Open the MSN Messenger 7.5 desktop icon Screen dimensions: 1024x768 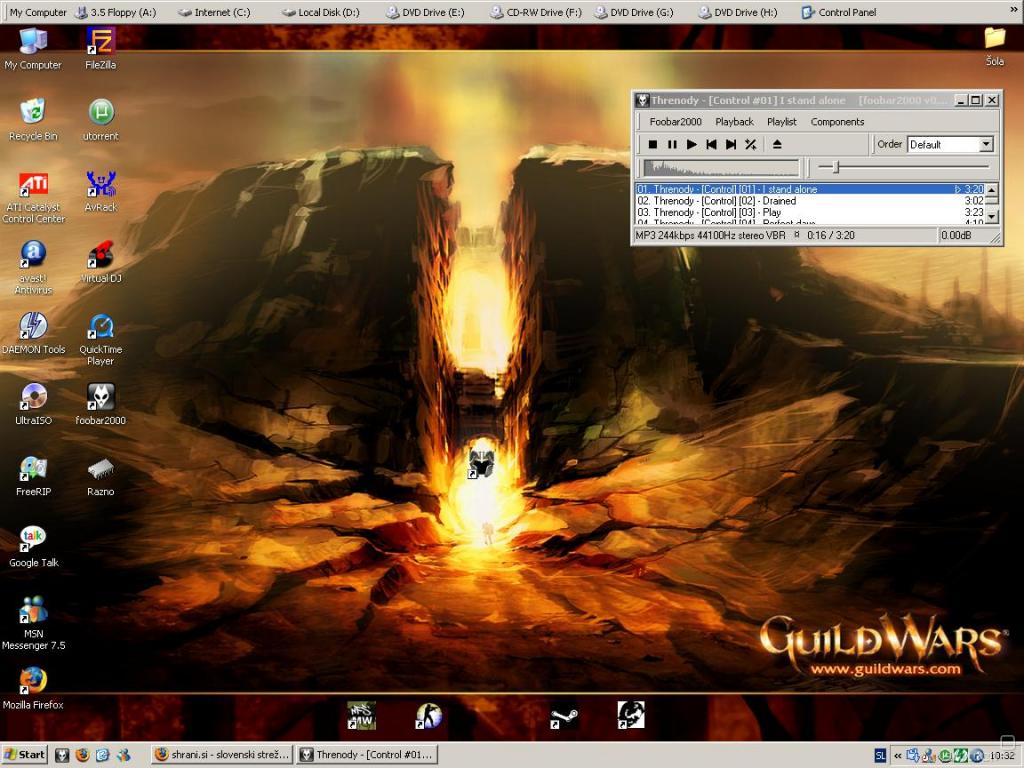(33, 622)
